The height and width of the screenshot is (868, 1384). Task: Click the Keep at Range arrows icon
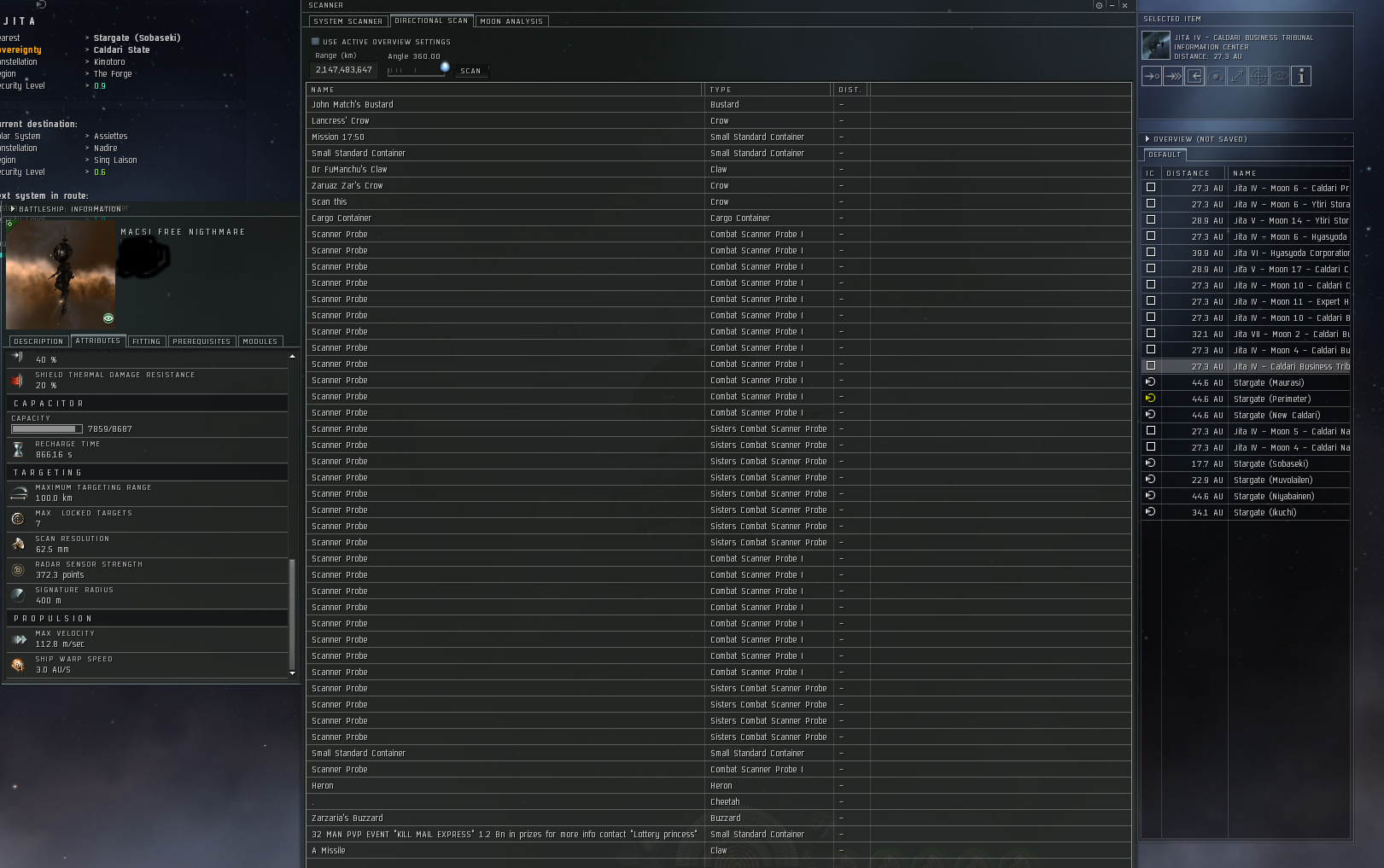pyautogui.click(x=1237, y=76)
